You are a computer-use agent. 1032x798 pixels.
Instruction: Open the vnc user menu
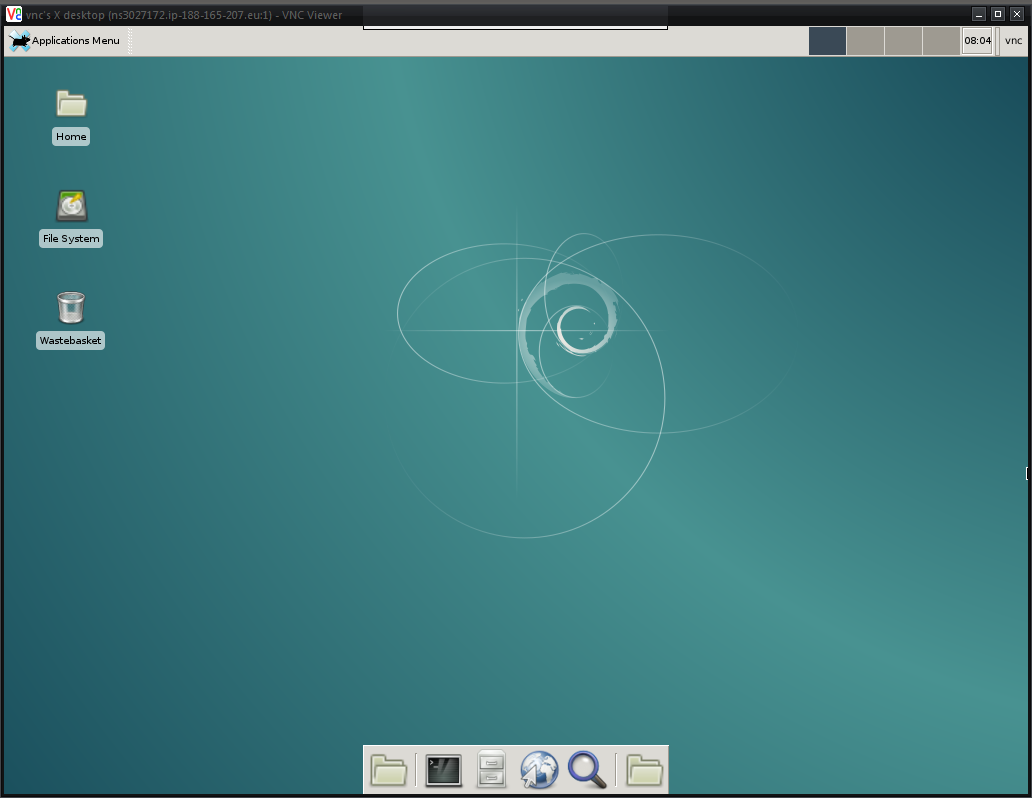click(1014, 41)
